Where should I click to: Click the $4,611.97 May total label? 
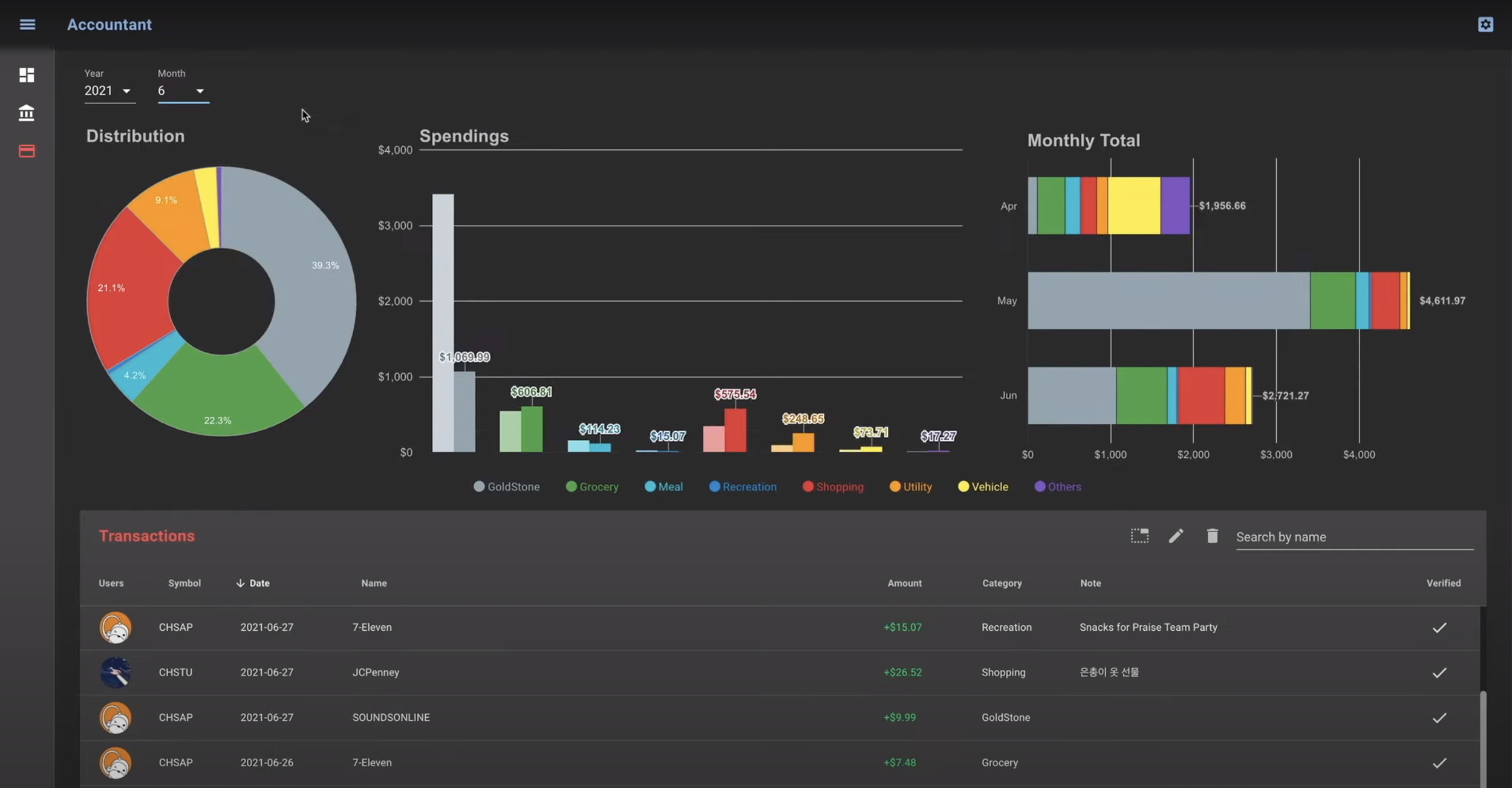point(1442,301)
